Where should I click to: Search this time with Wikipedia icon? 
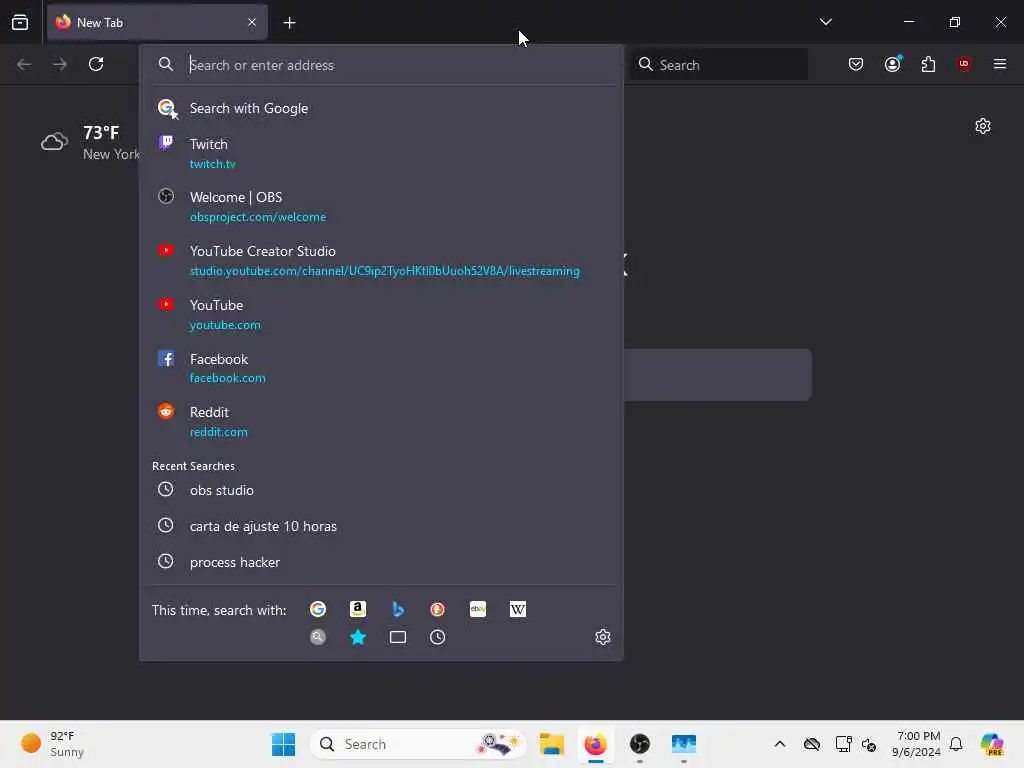(518, 609)
